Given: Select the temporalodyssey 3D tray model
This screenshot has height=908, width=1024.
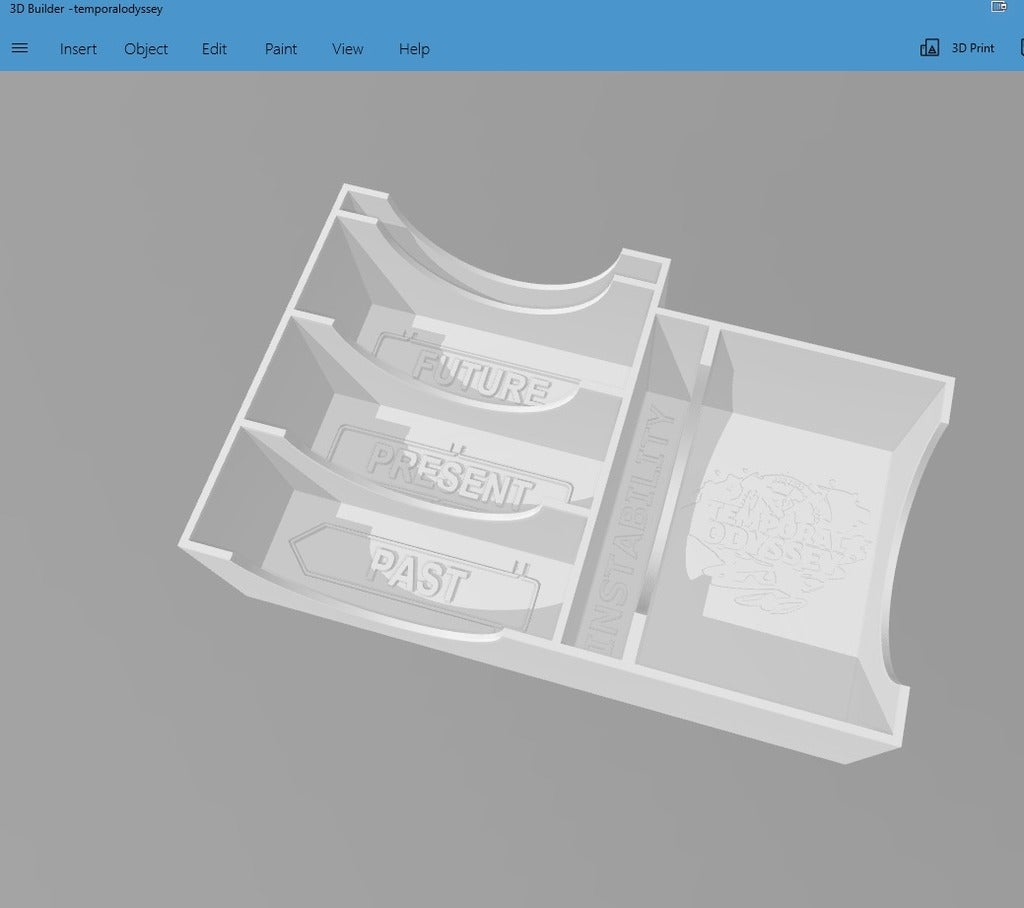Looking at the screenshot, I should coord(567,475).
